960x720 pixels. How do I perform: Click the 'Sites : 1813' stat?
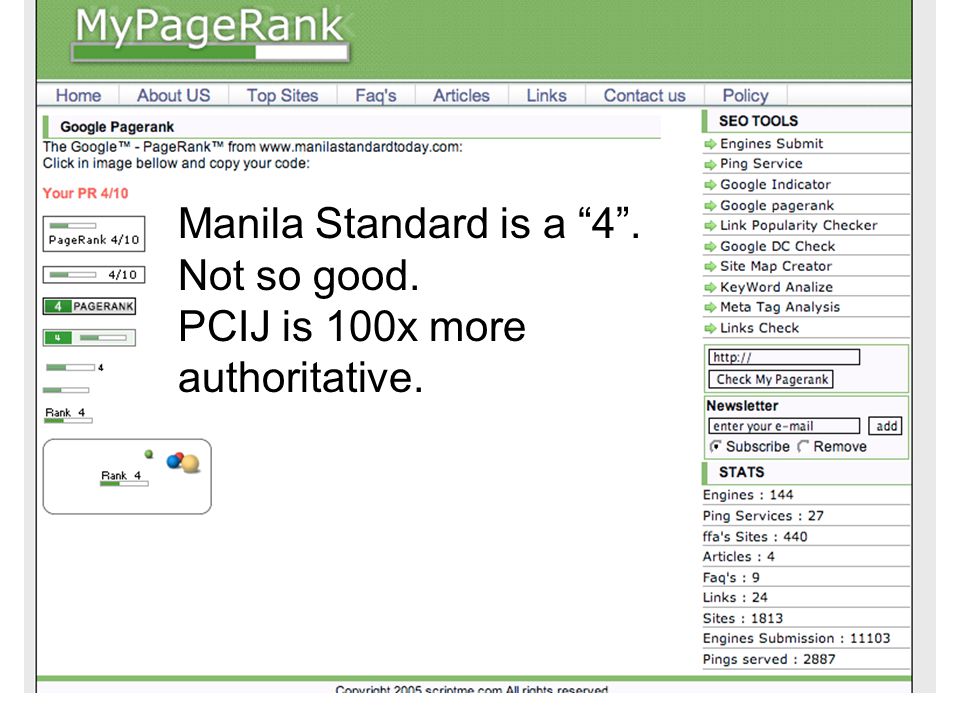tap(743, 618)
